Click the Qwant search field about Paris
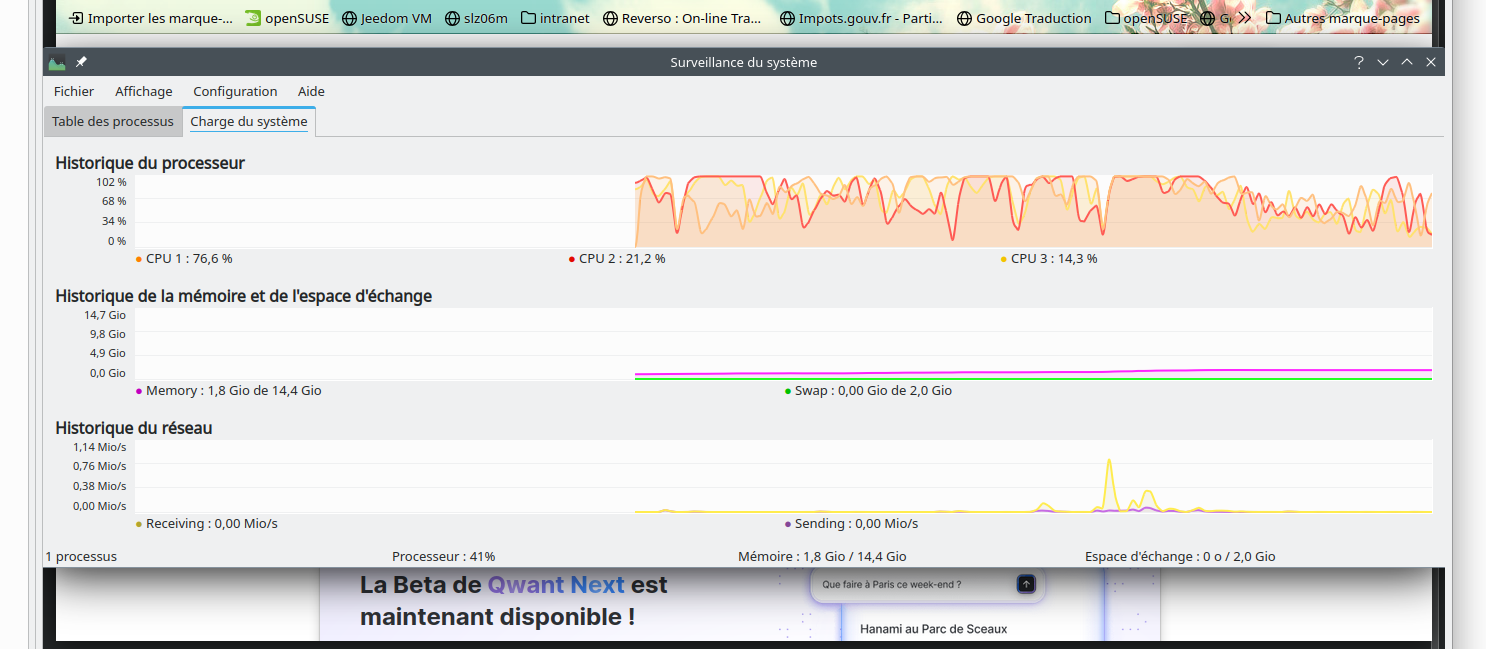 pyautogui.click(x=915, y=584)
